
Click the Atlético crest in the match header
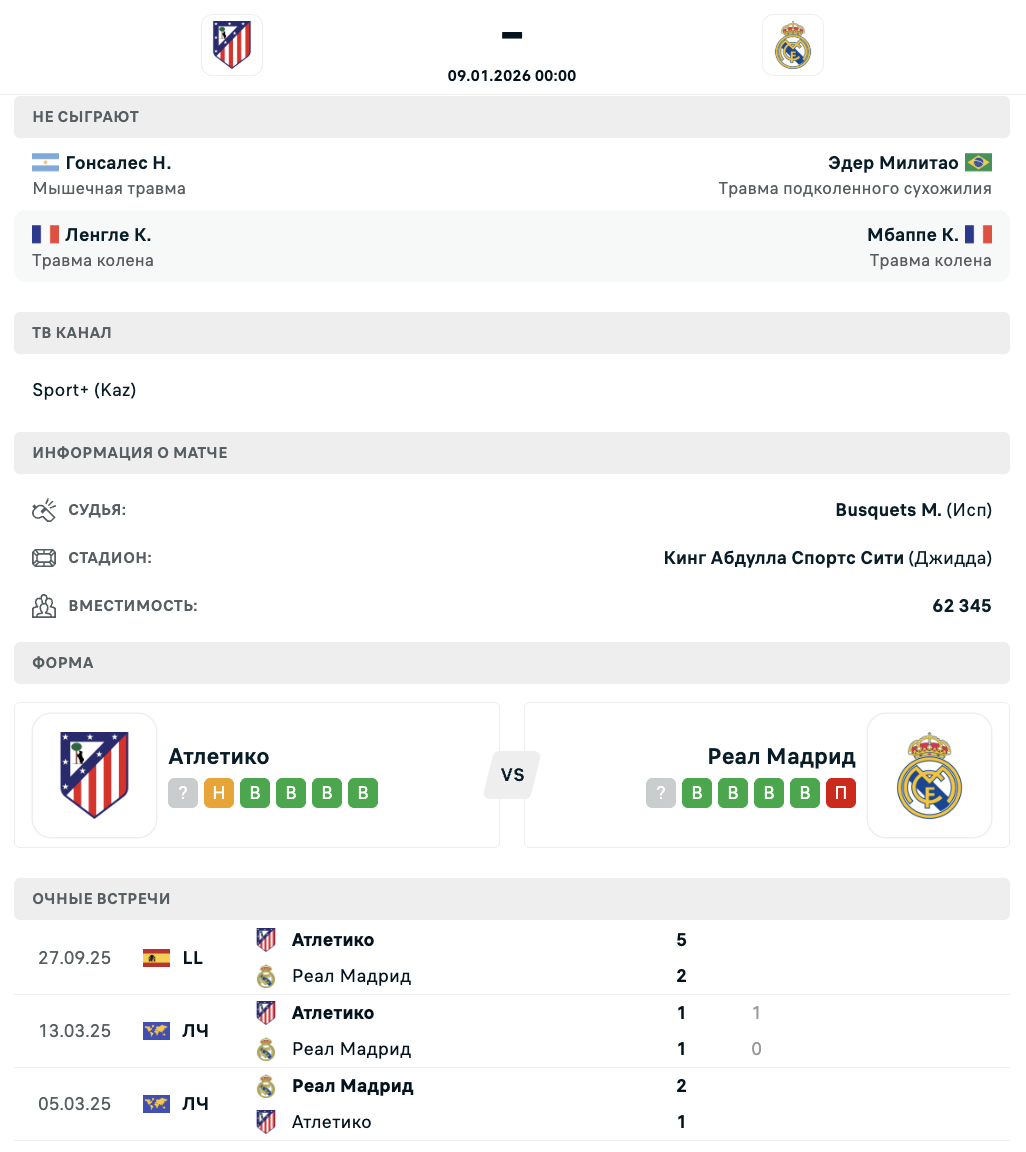tap(232, 45)
